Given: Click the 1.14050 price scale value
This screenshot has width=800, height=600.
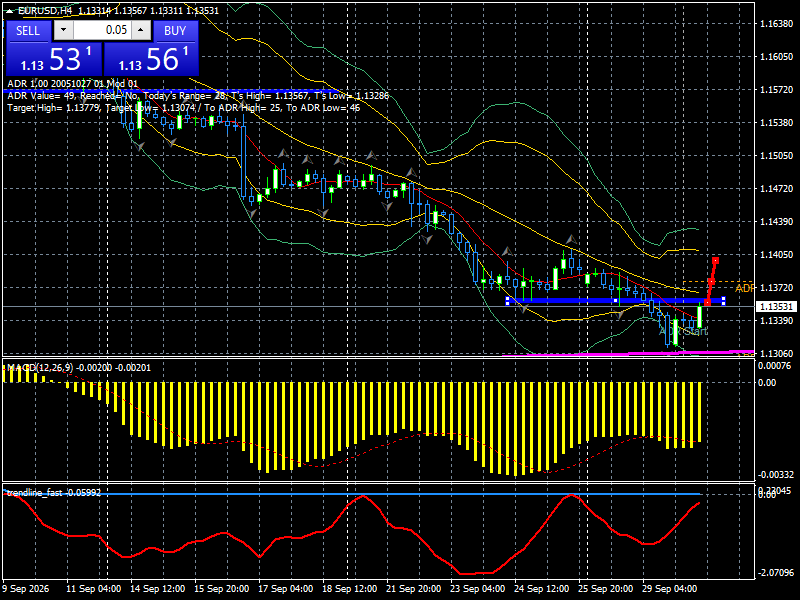Looking at the screenshot, I should (777, 254).
